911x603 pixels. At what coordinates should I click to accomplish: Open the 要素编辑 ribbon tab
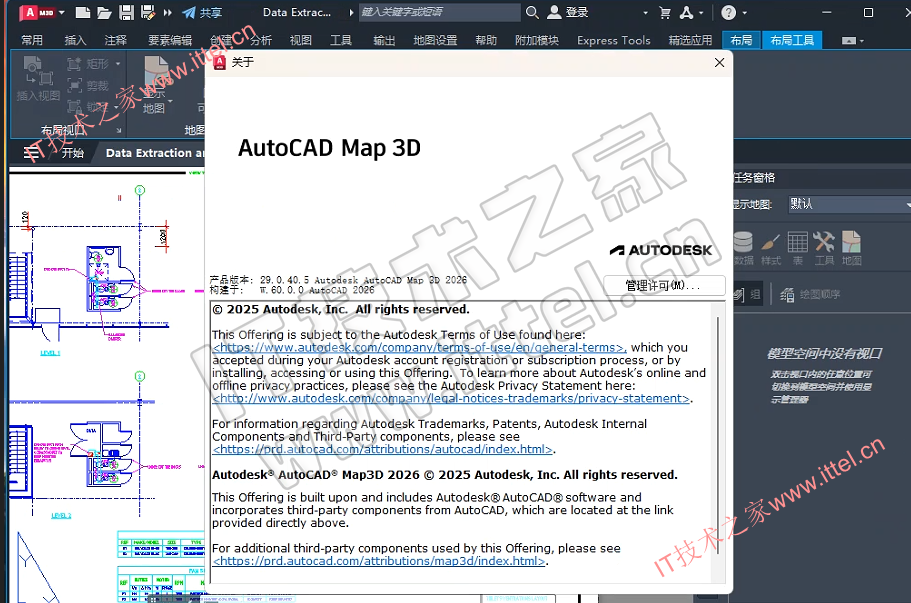[x=170, y=40]
